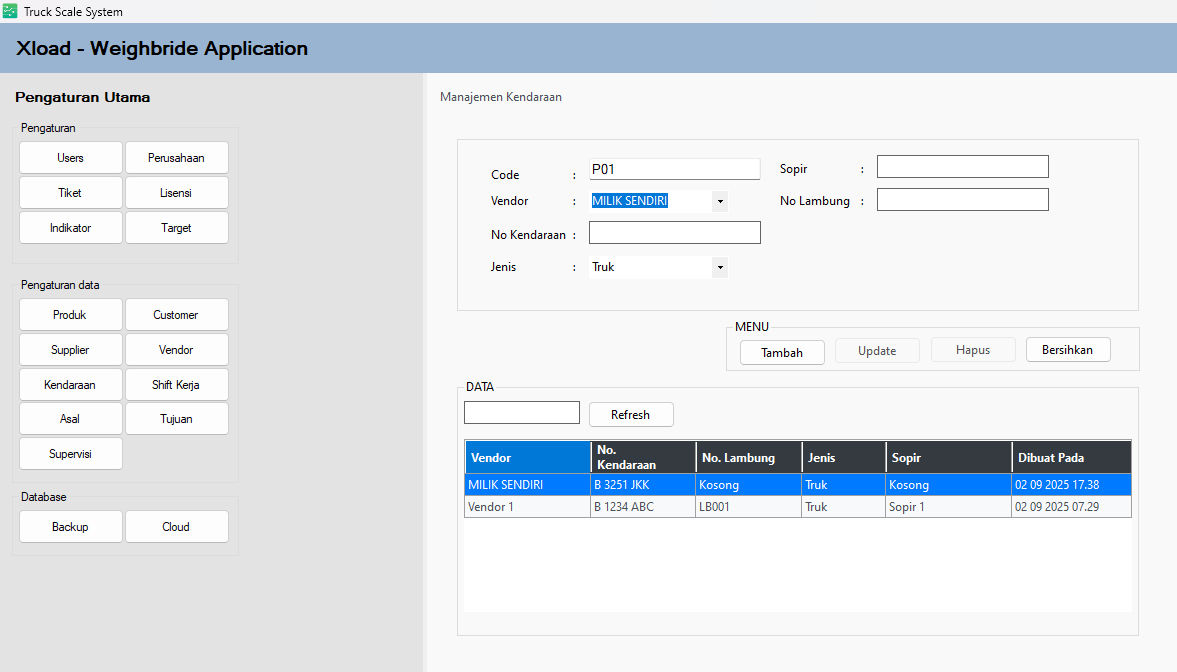This screenshot has width=1177, height=672.
Task: Click the No Kendaraan input box
Action: click(x=674, y=233)
